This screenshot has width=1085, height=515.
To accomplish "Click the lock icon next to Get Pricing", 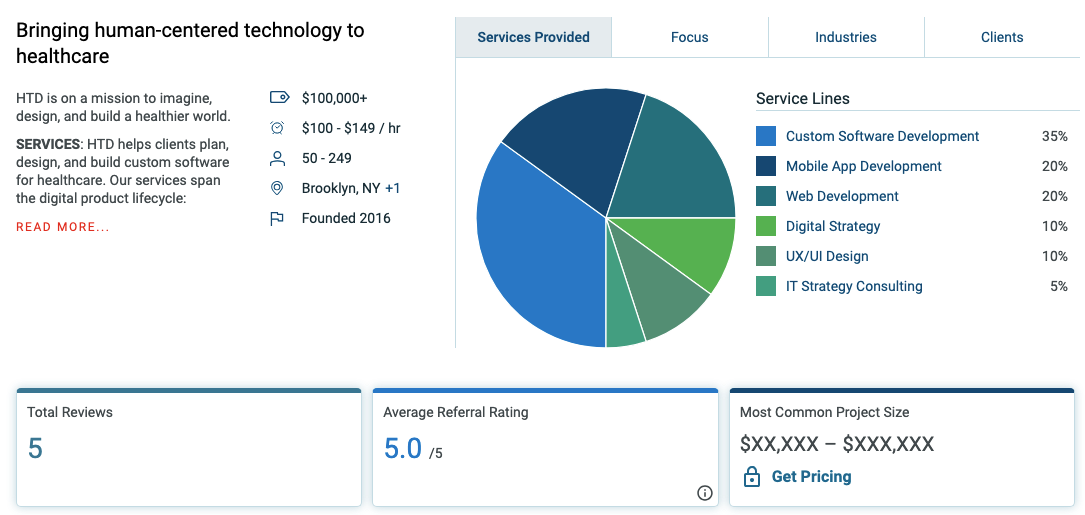I will tap(751, 476).
